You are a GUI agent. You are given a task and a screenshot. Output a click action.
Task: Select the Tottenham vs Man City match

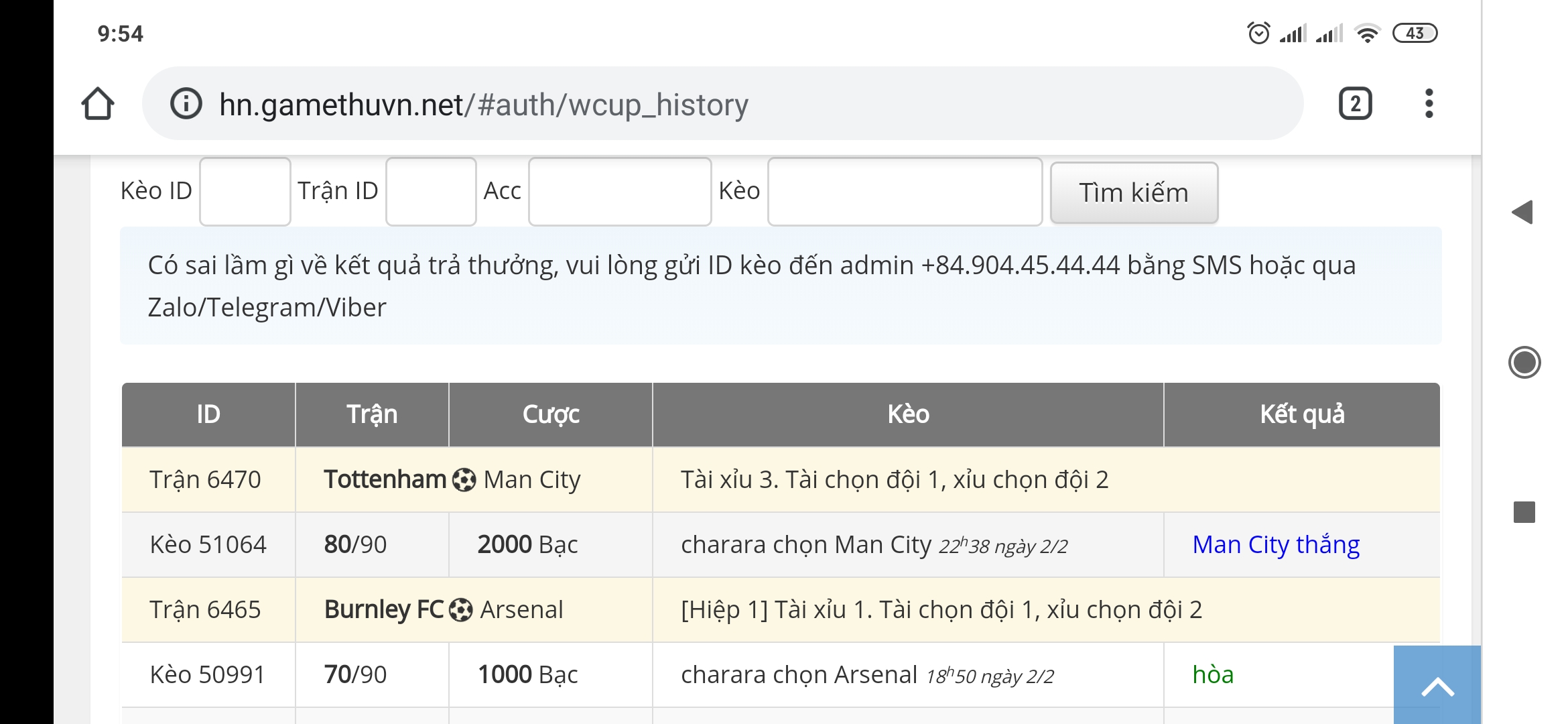(452, 480)
